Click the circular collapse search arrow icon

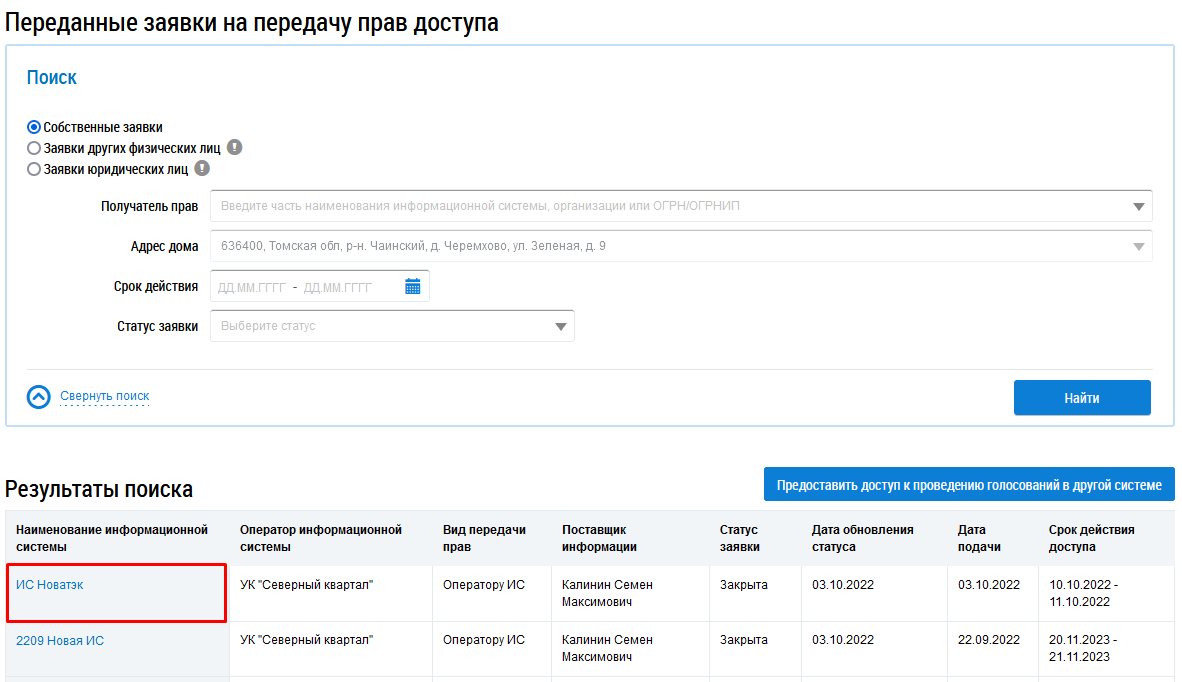pos(39,397)
